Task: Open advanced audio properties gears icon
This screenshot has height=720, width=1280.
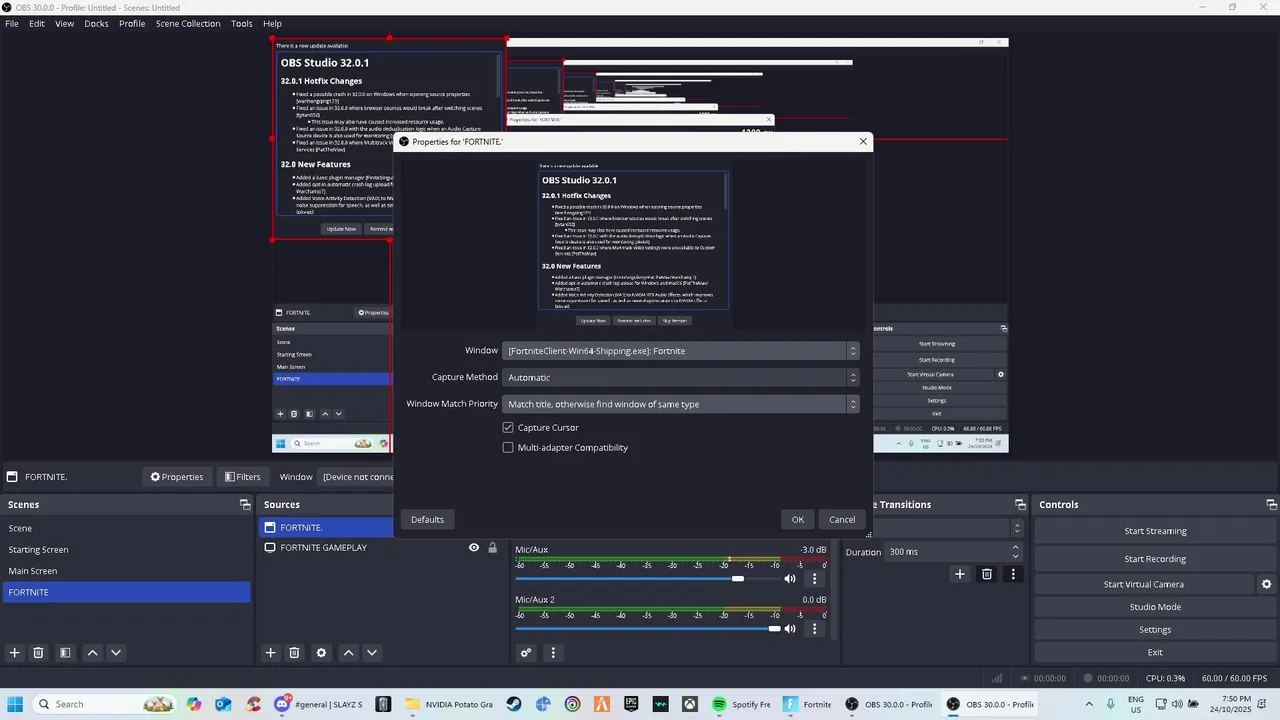Action: pos(526,653)
